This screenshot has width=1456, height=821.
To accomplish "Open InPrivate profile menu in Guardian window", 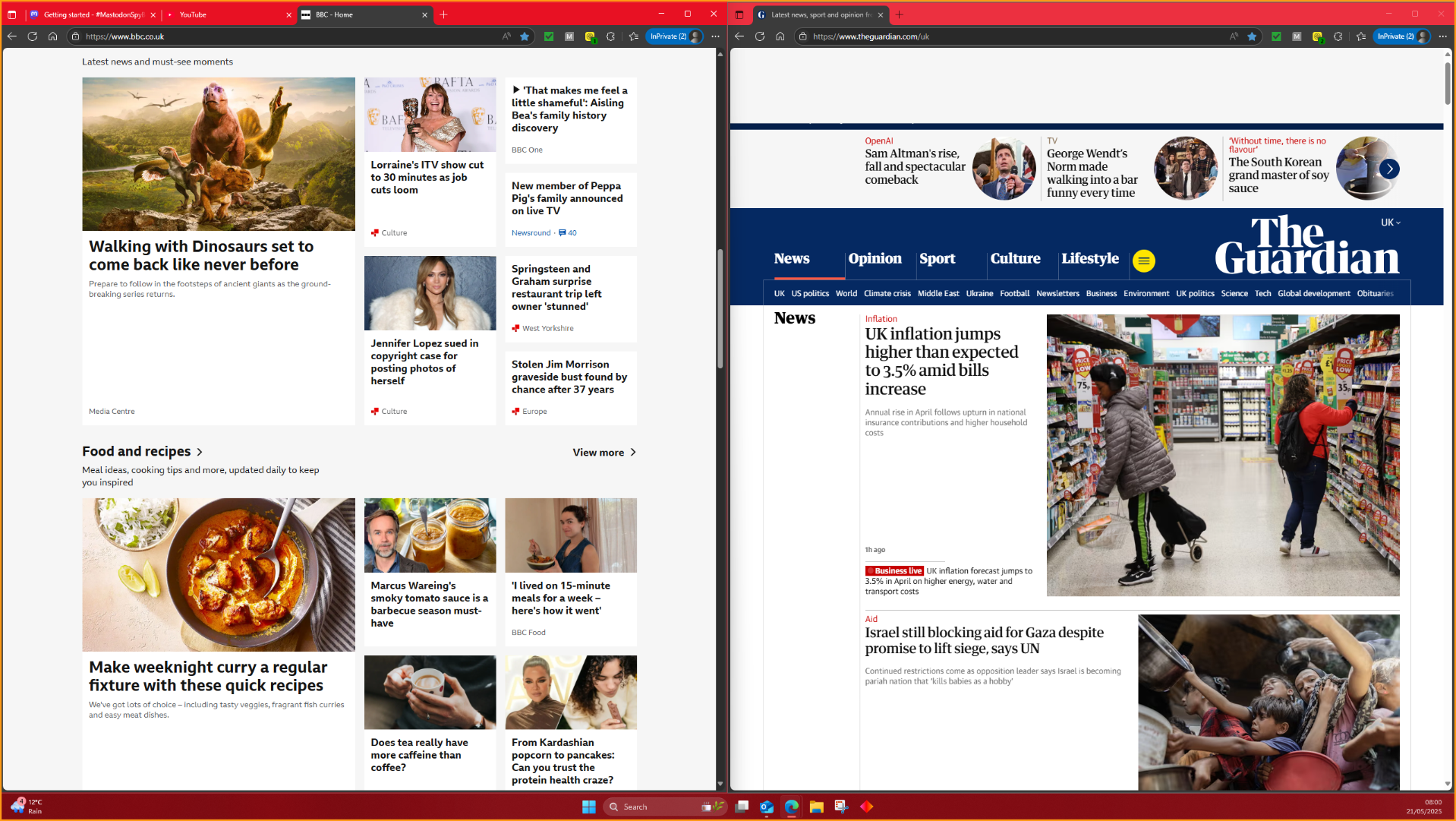I will [1402, 36].
